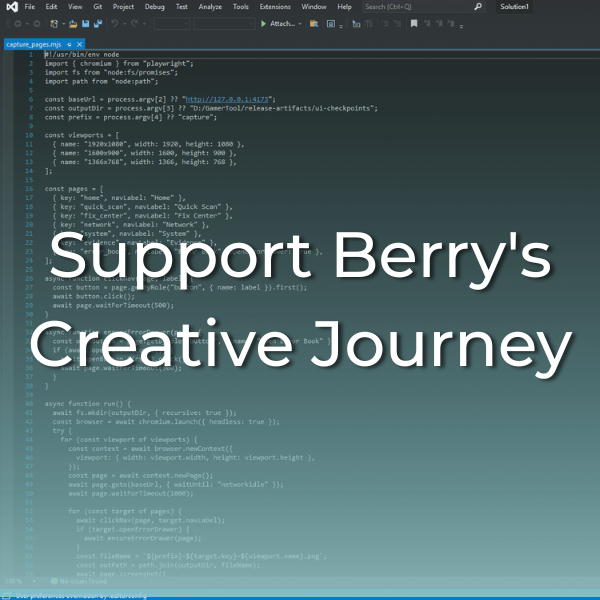Click the New Item icon

point(54,24)
